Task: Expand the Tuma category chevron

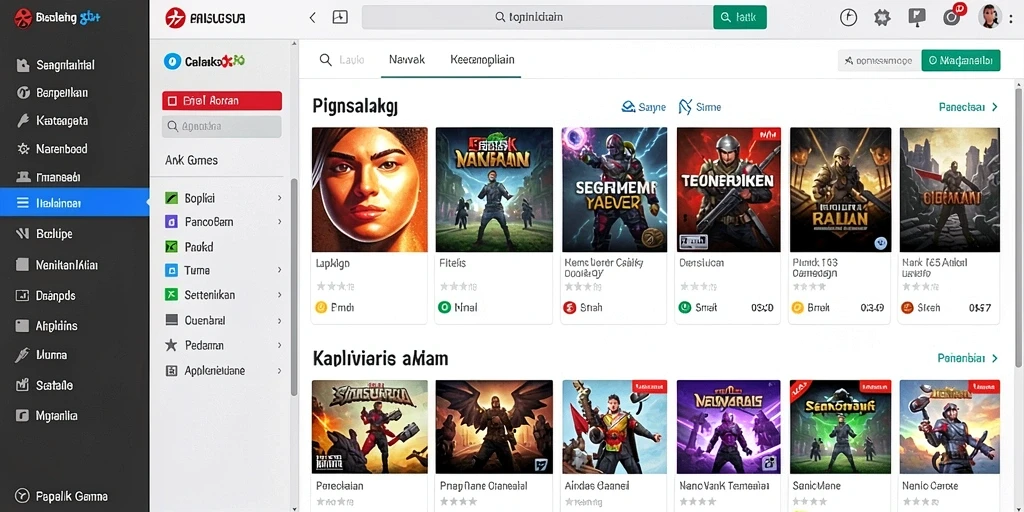Action: [x=280, y=270]
